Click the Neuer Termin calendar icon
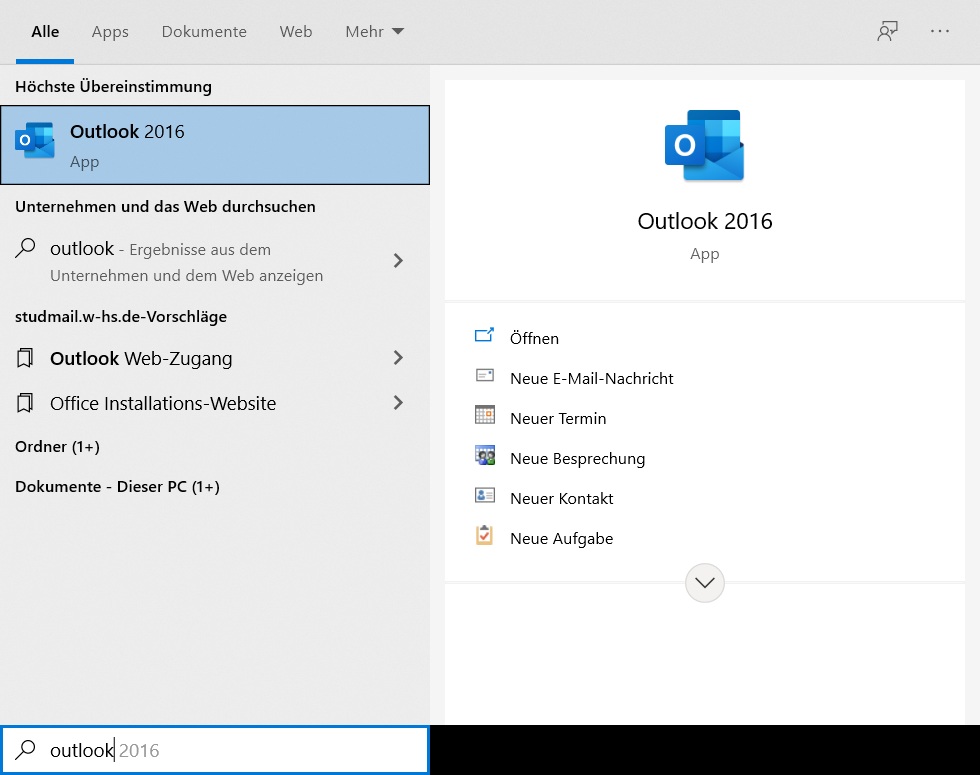980x775 pixels. [x=485, y=417]
